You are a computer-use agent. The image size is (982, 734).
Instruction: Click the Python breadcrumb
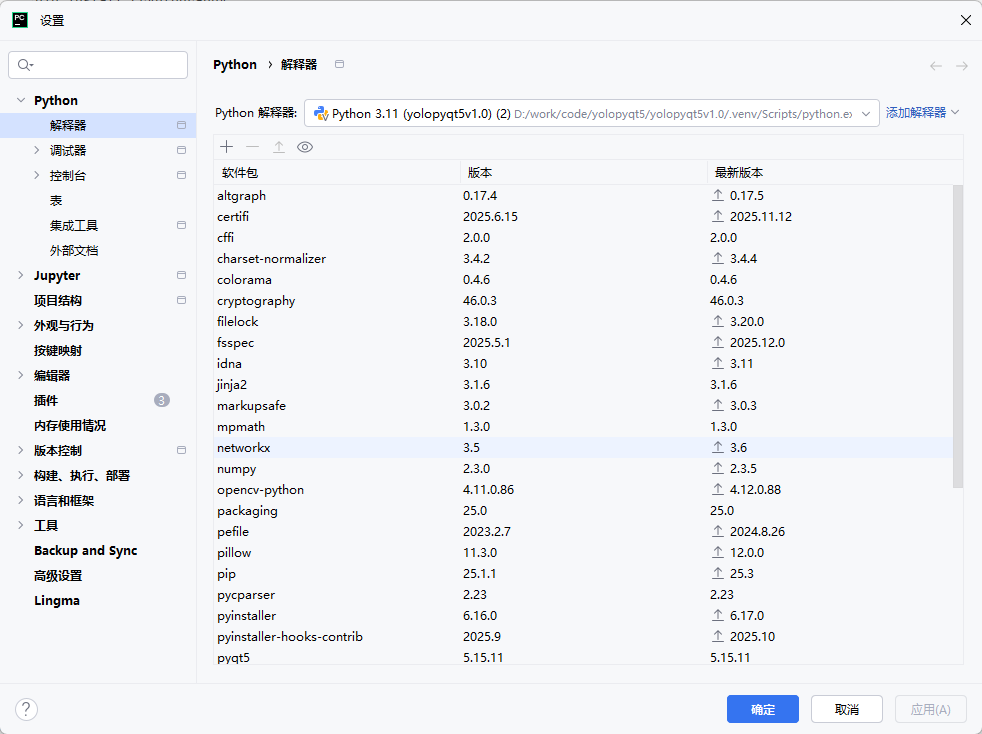click(x=235, y=65)
